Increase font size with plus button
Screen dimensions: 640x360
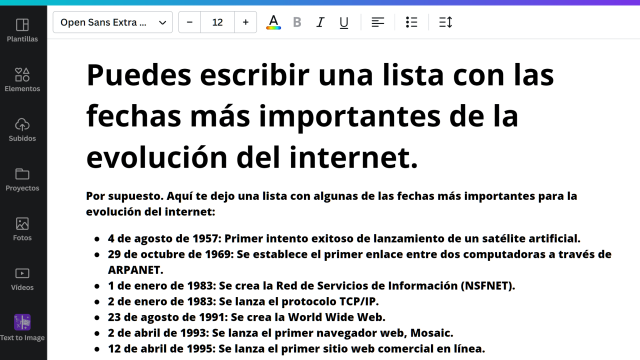tap(245, 22)
